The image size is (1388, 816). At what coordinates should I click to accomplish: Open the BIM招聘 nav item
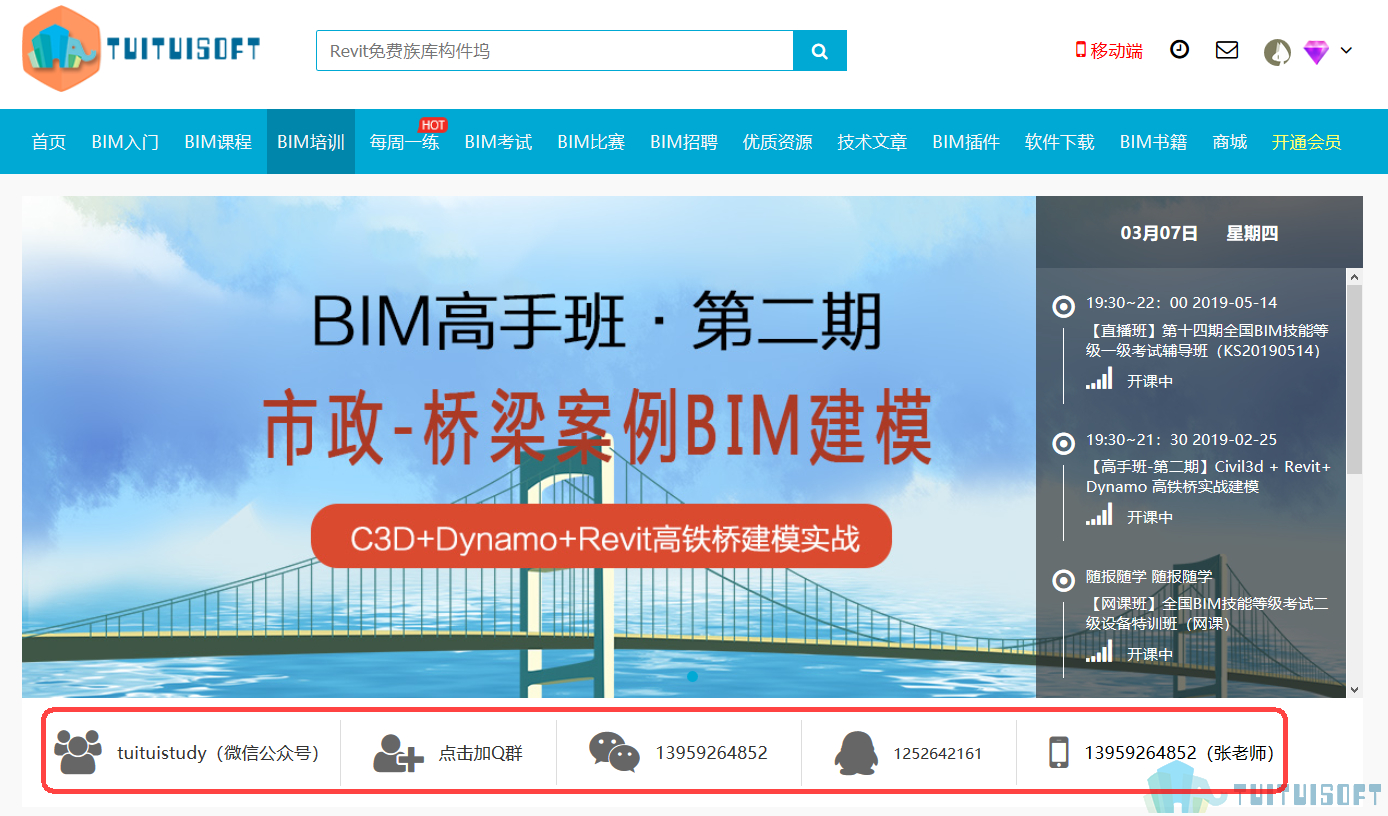(684, 142)
